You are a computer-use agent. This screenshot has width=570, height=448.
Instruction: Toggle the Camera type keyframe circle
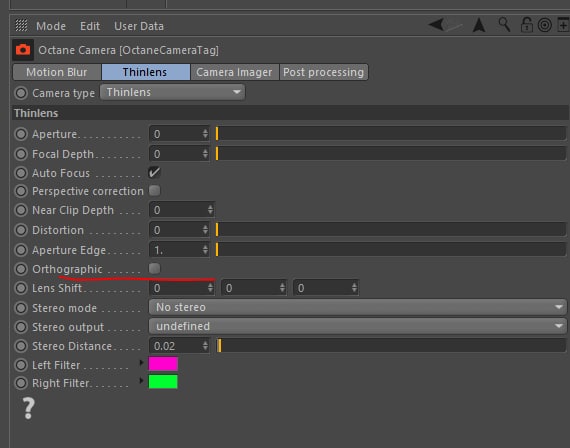pos(21,93)
